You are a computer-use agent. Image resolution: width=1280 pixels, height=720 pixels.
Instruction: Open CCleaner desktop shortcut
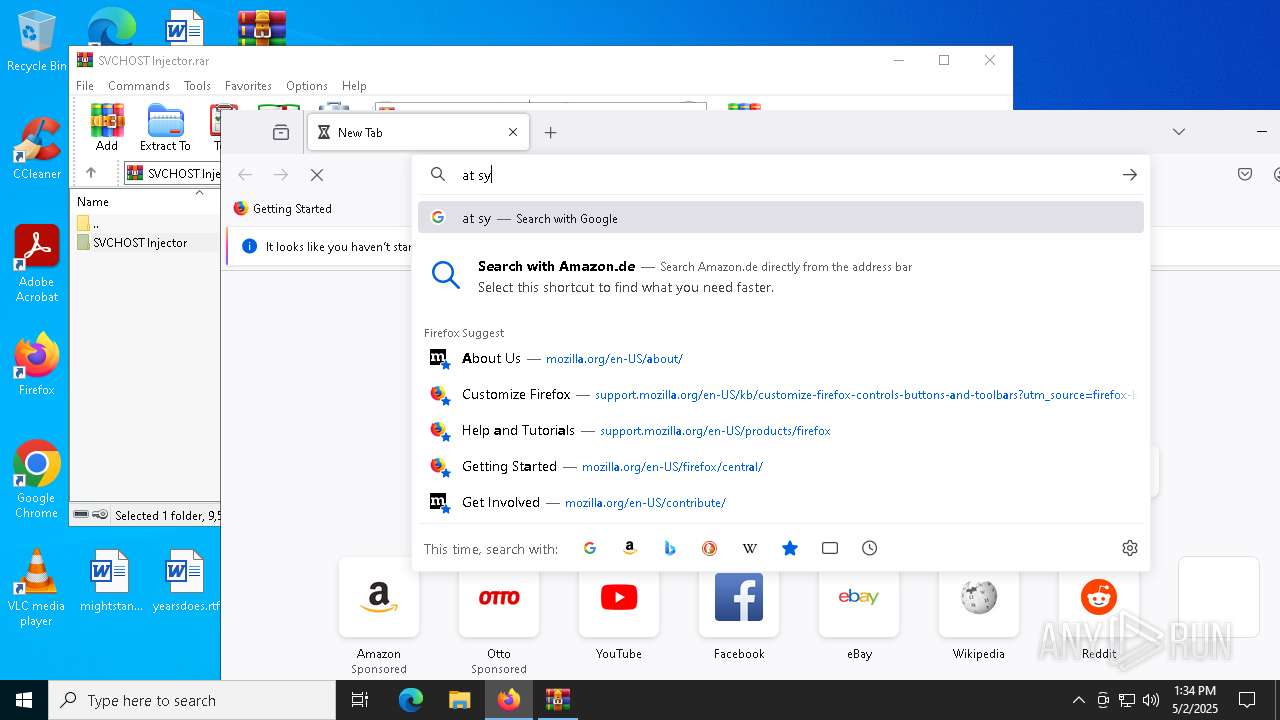click(37, 149)
